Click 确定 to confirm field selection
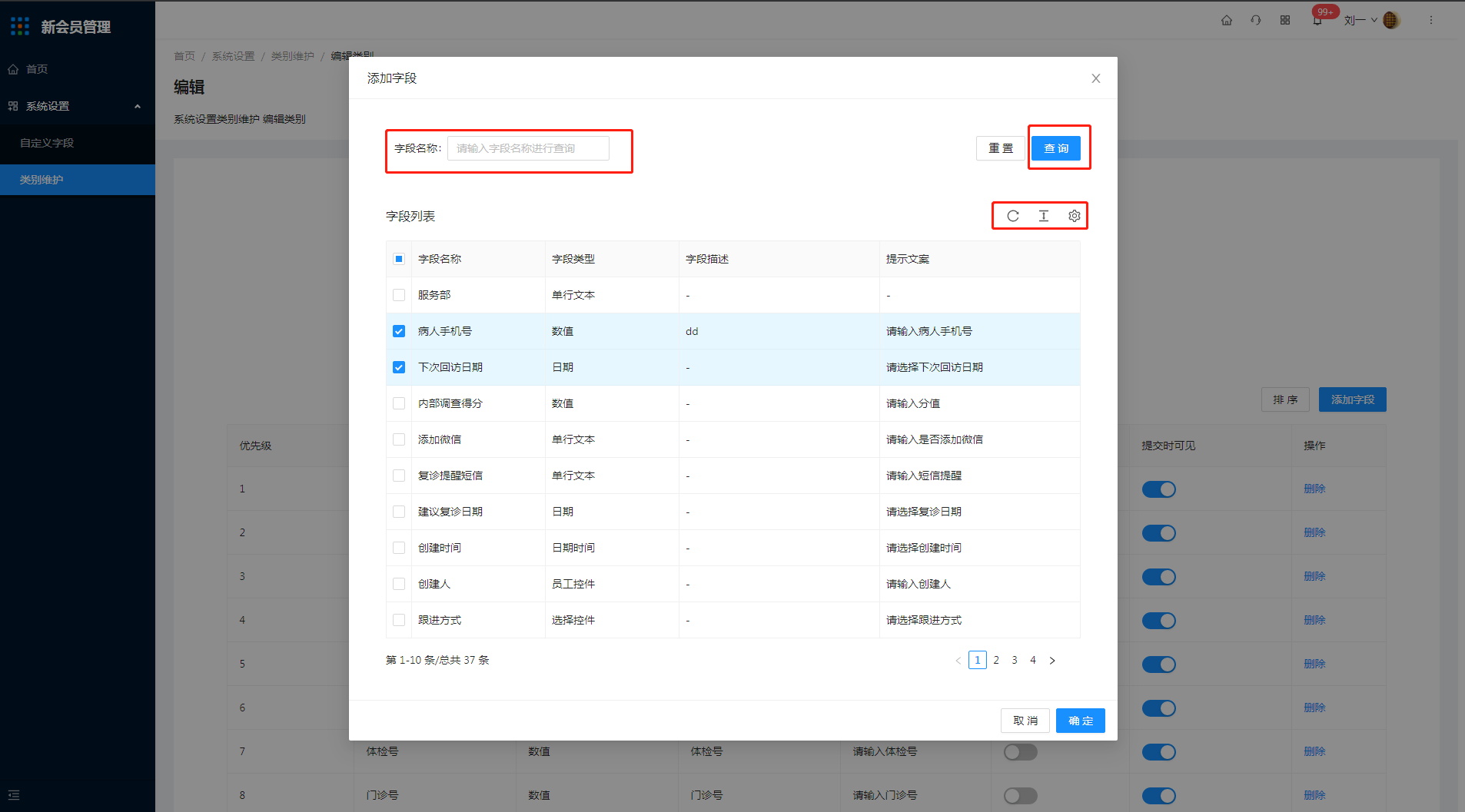 point(1081,721)
